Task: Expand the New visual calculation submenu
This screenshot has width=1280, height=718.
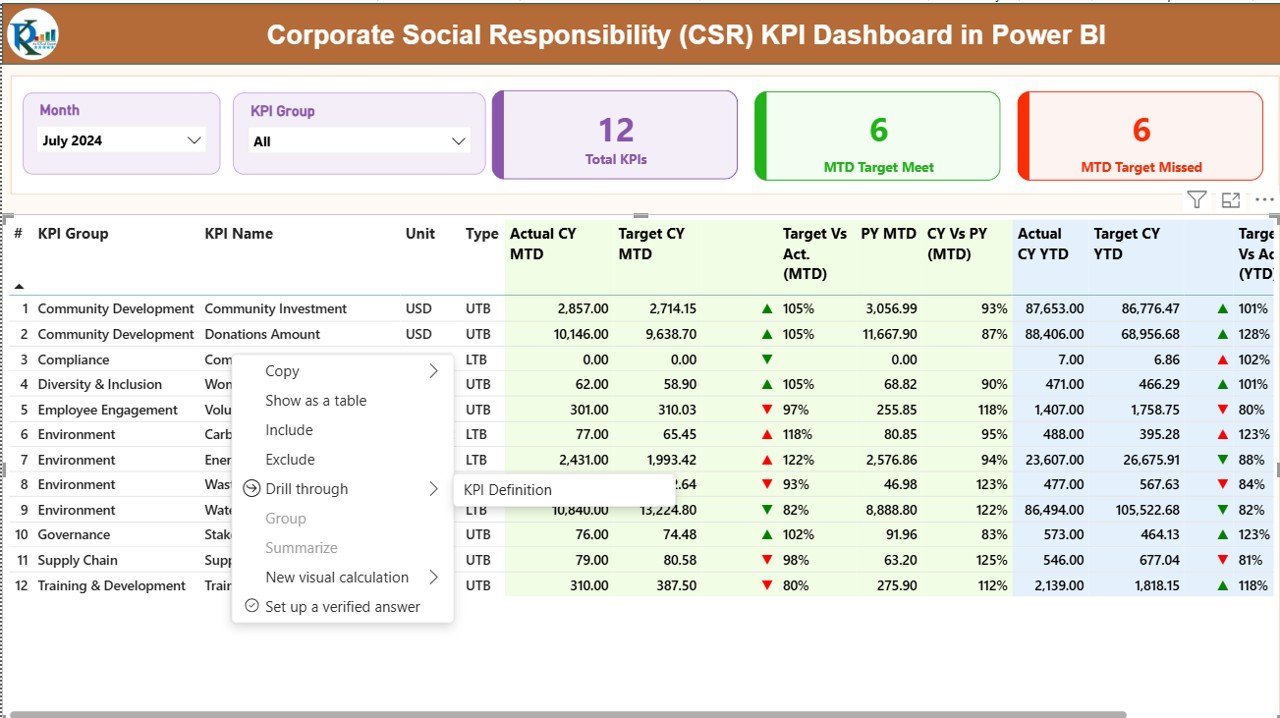Action: pos(434,577)
